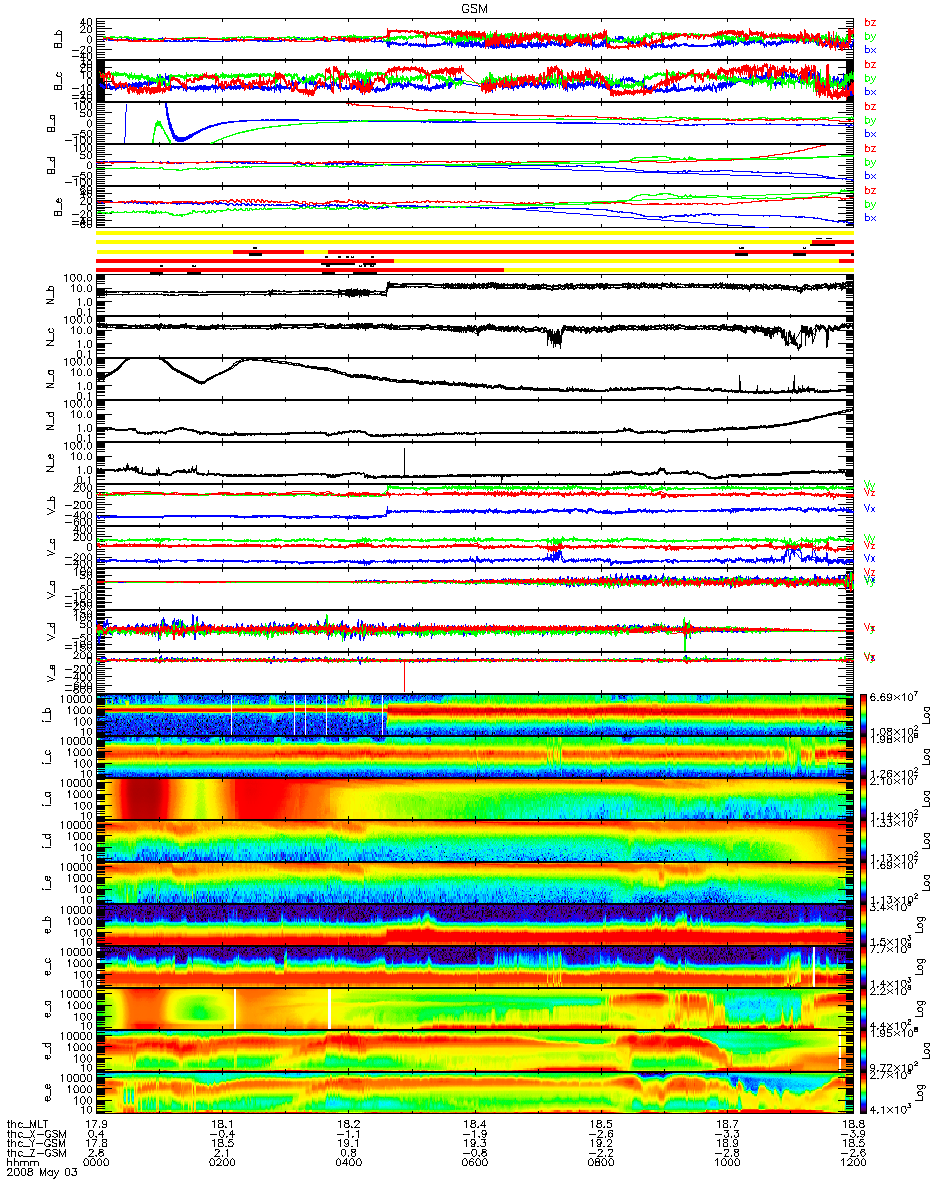Viewport: 930px width, 1200px height.
Task: Click the red spike in V_e panel
Action: [404, 676]
